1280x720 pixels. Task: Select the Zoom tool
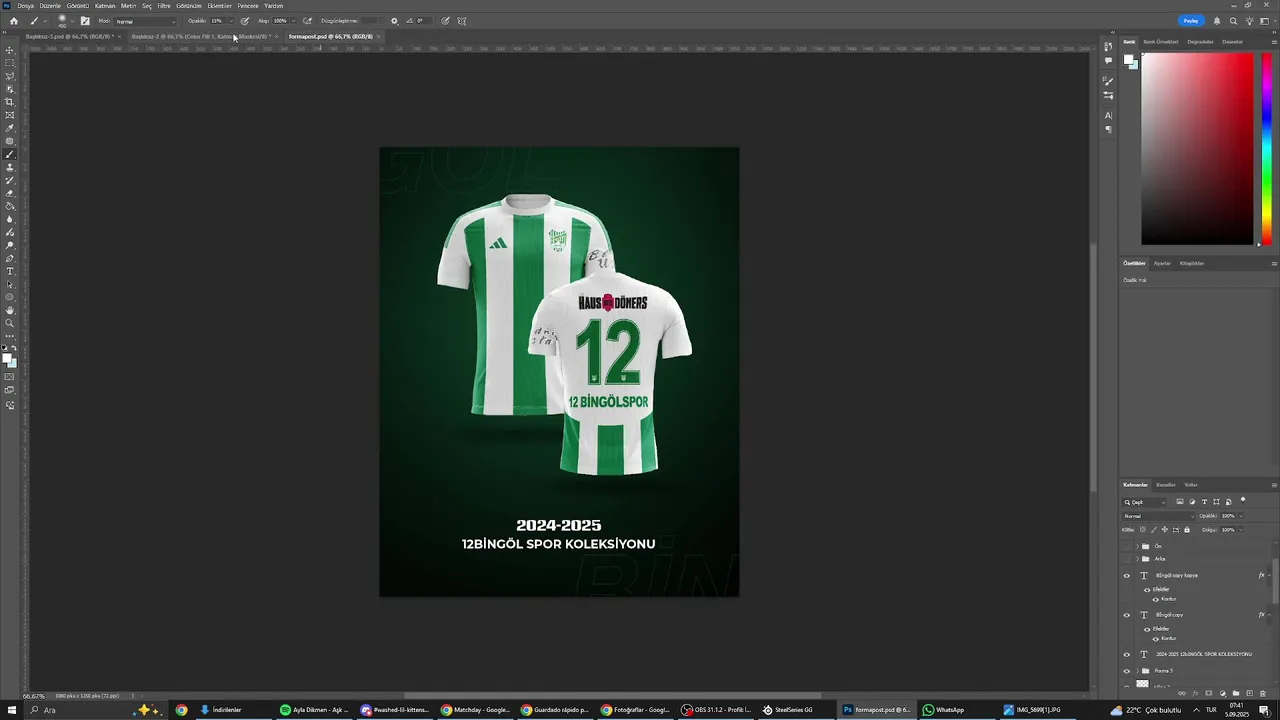point(10,323)
